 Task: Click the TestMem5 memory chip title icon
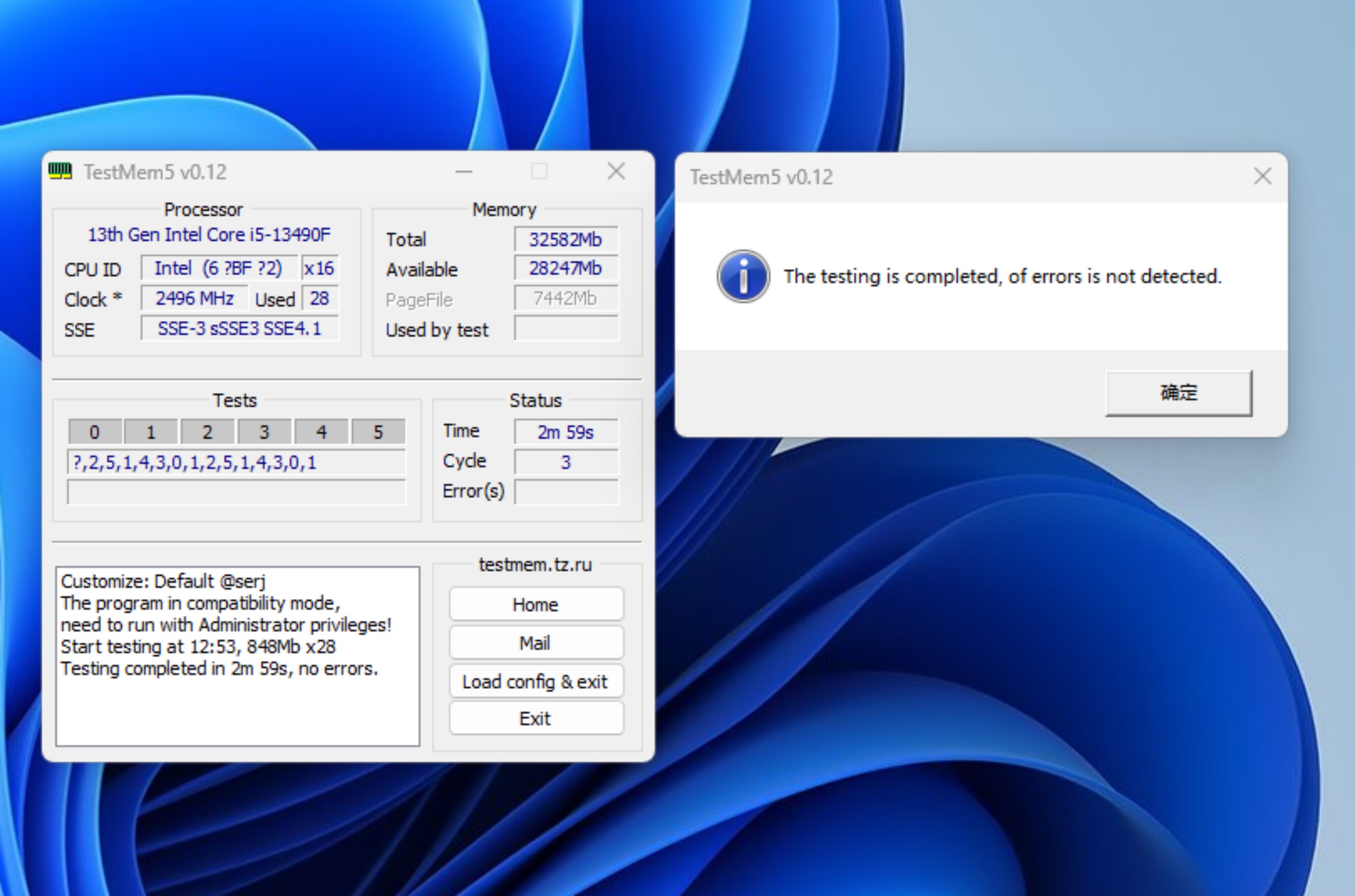click(60, 171)
